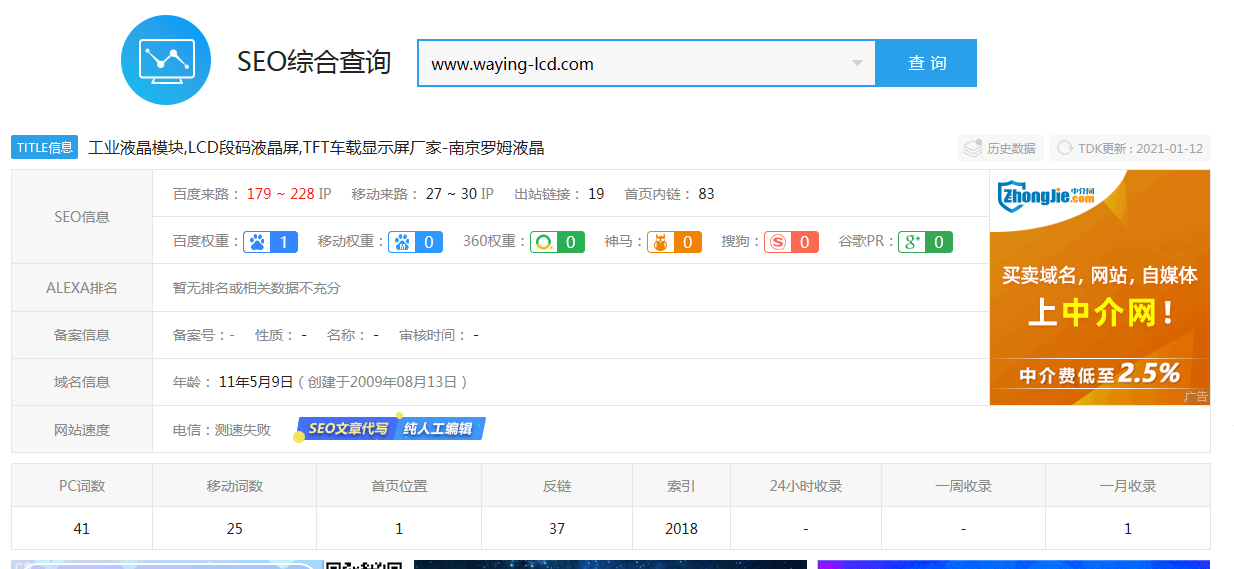Click the 神马 weight badge icon
This screenshot has width=1234, height=569.
pos(674,241)
